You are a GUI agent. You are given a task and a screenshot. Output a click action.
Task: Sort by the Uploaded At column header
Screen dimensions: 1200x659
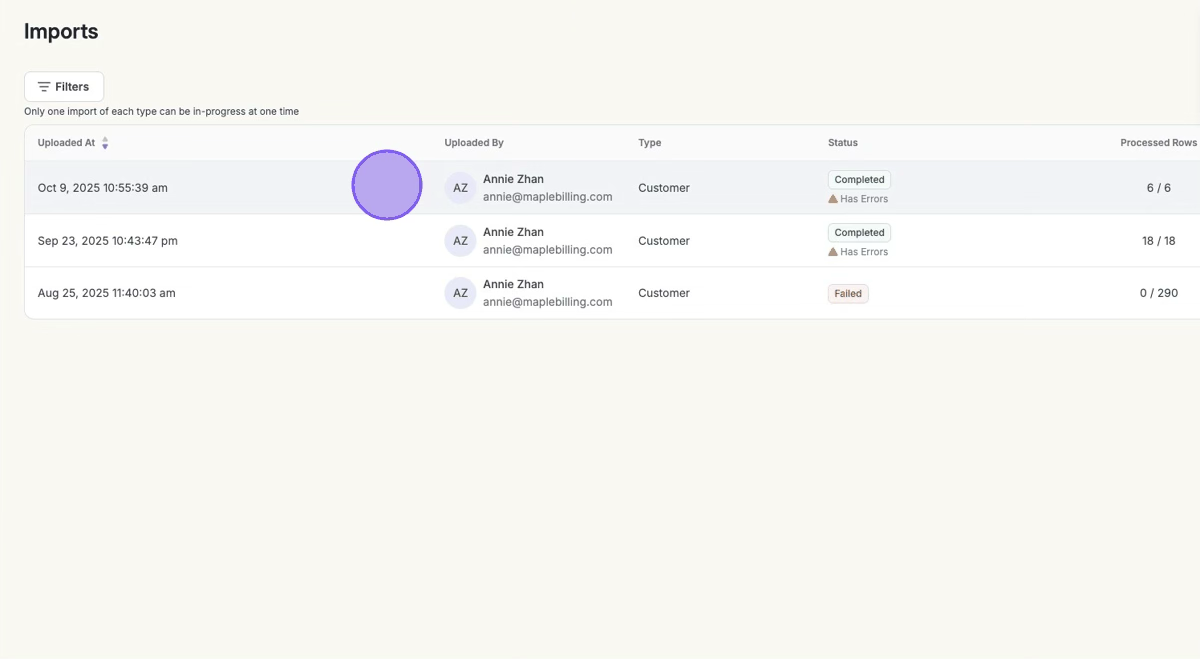click(66, 143)
